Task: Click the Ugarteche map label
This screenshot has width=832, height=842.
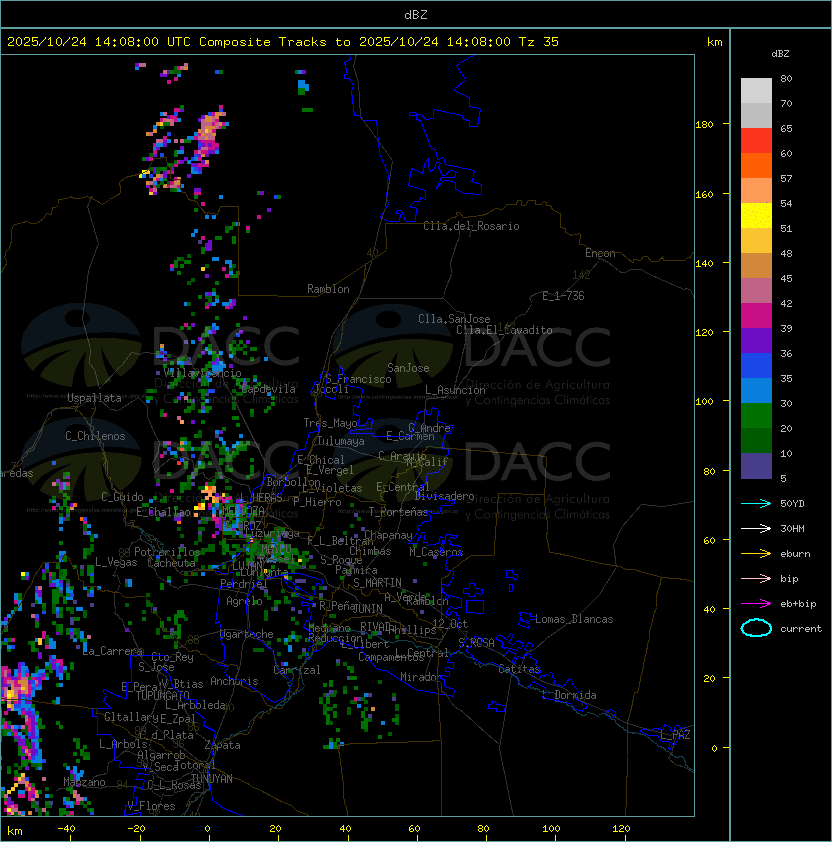Action: [x=247, y=634]
